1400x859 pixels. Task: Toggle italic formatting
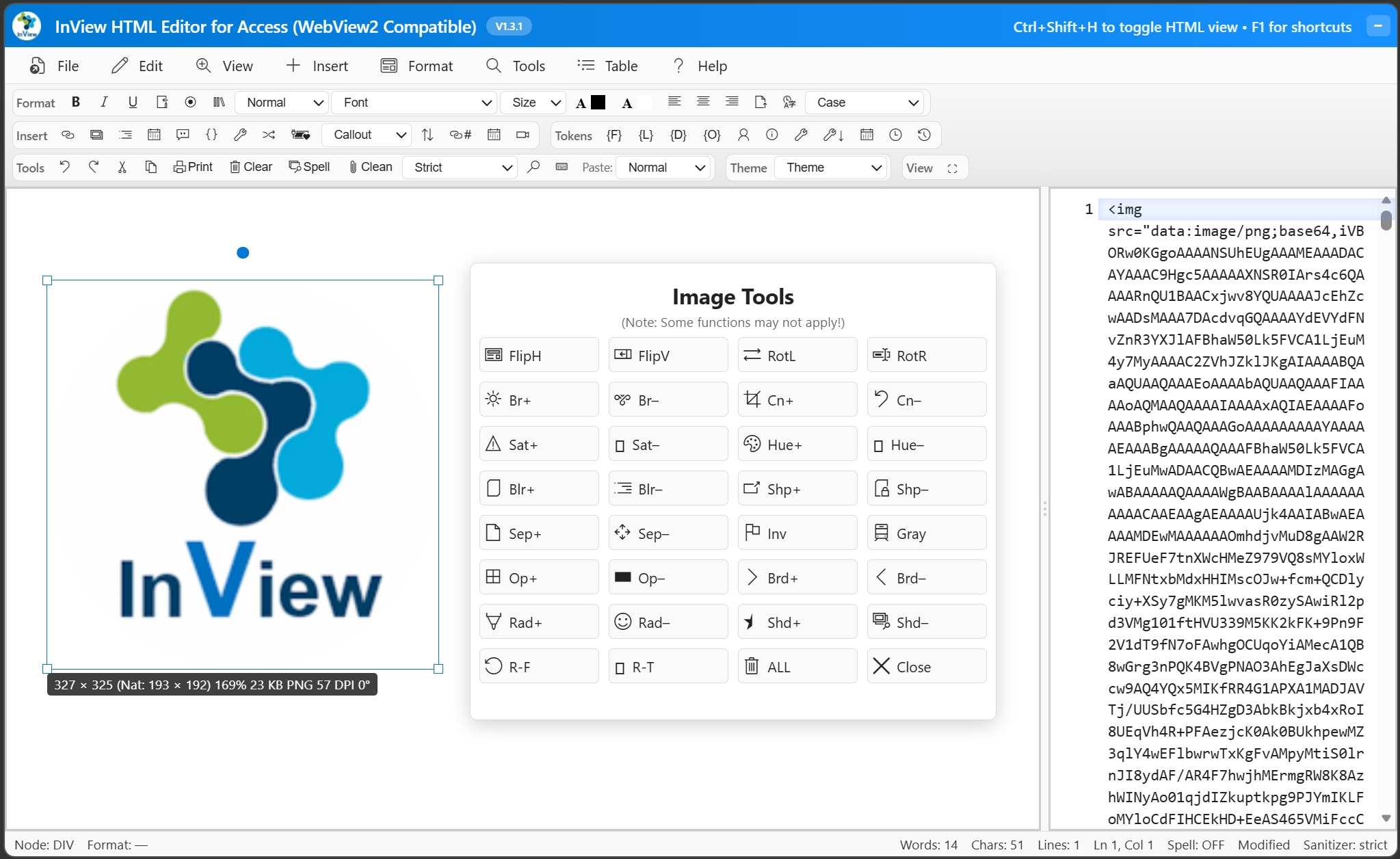pyautogui.click(x=104, y=103)
